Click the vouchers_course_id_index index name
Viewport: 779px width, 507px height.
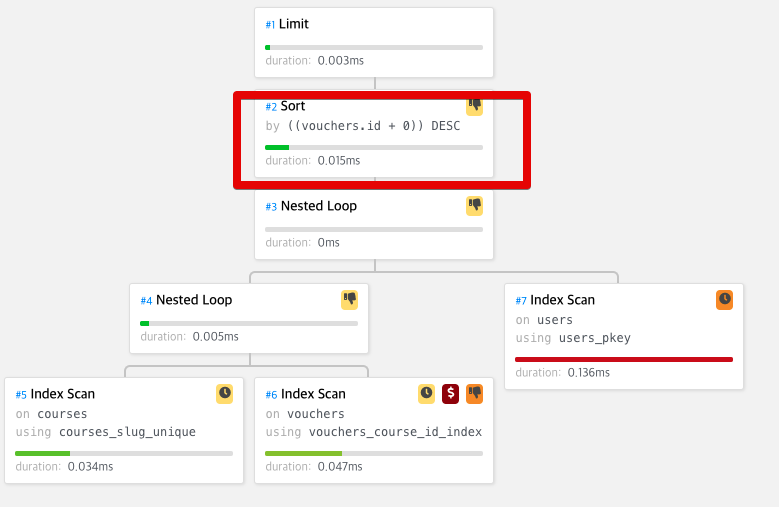(x=395, y=432)
